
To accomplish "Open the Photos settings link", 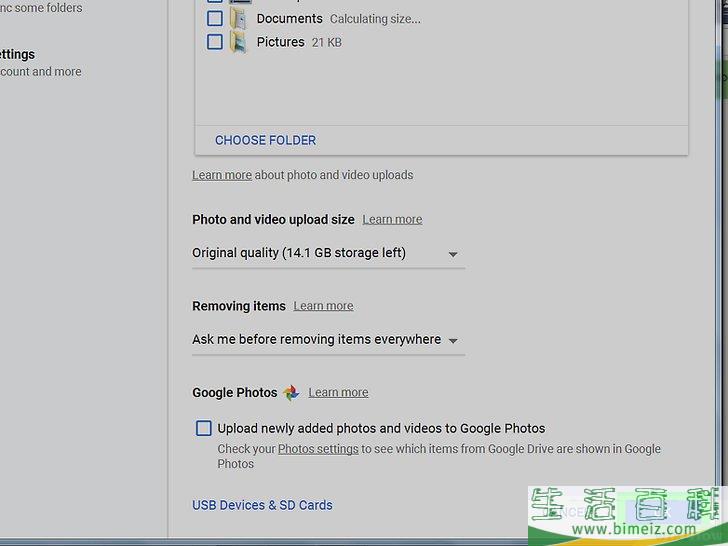I will [x=318, y=449].
